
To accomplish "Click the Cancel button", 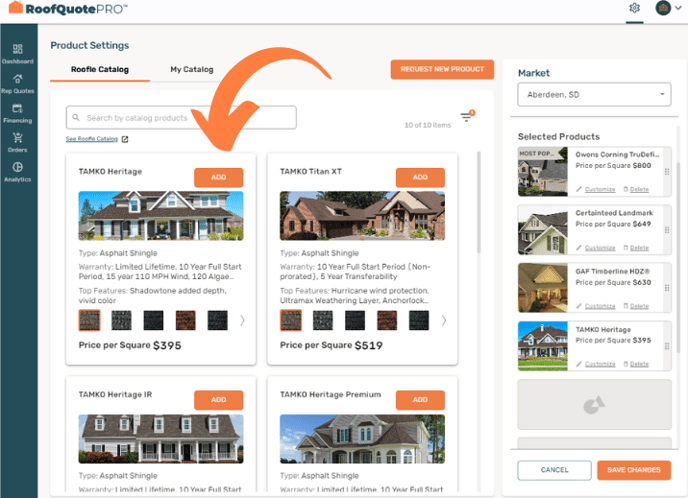I will 555,470.
